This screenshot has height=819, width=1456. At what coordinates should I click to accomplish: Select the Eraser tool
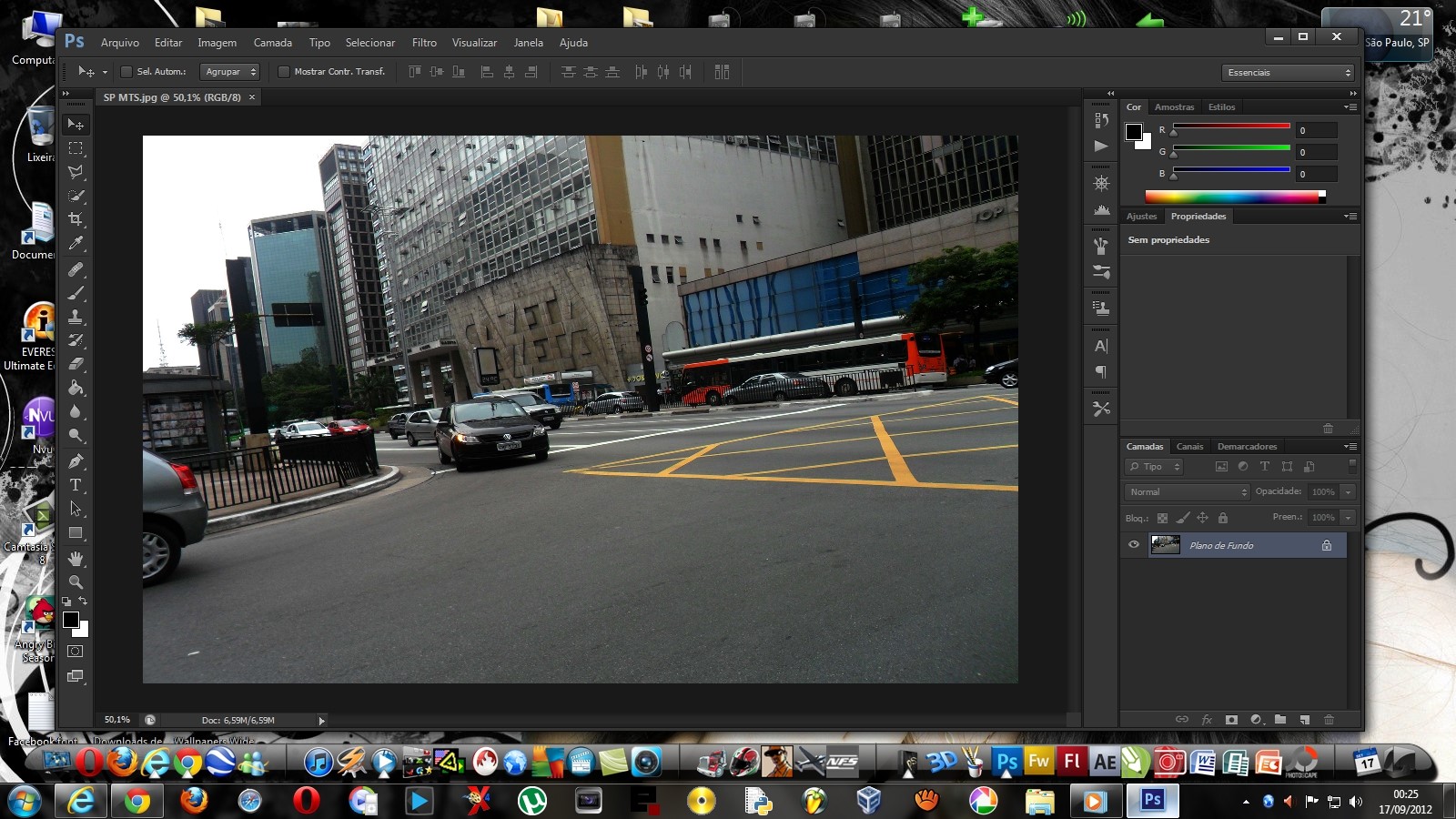[76, 364]
